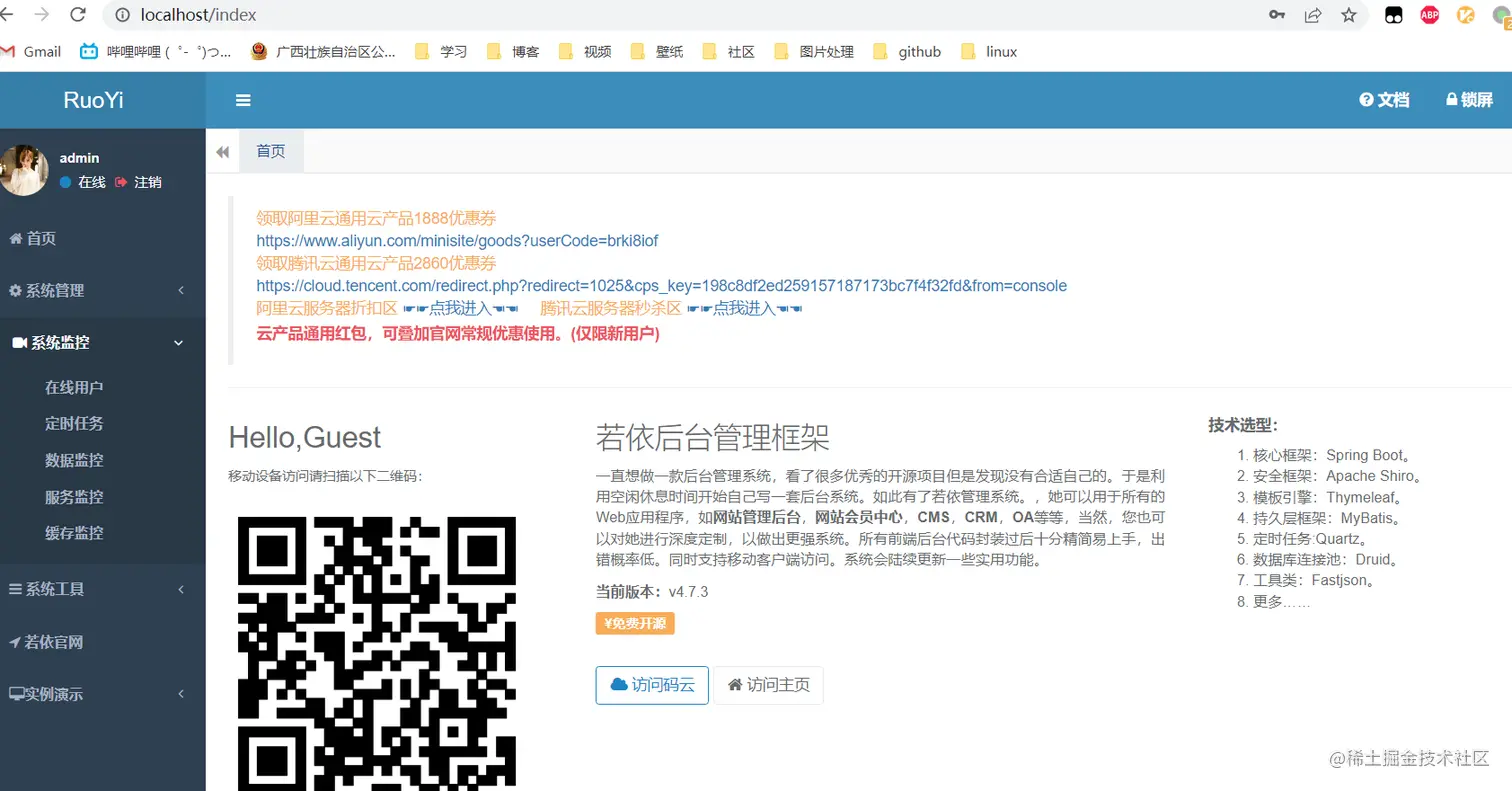Click the 在线 status indicator
Viewport: 1512px width, 791px height.
pyautogui.click(x=82, y=182)
